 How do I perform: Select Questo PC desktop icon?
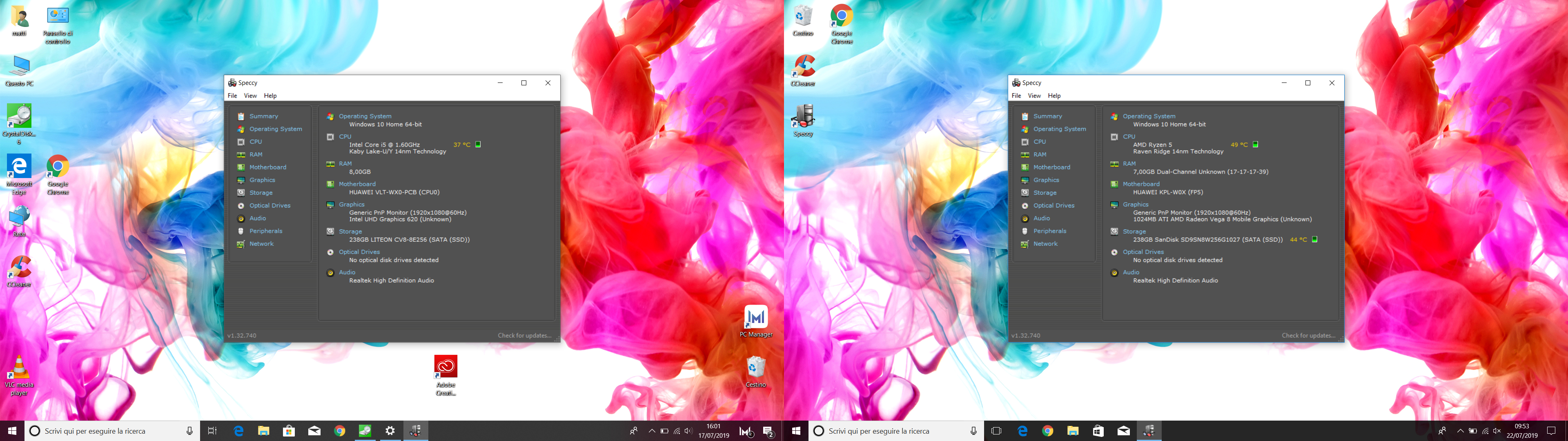click(x=19, y=67)
